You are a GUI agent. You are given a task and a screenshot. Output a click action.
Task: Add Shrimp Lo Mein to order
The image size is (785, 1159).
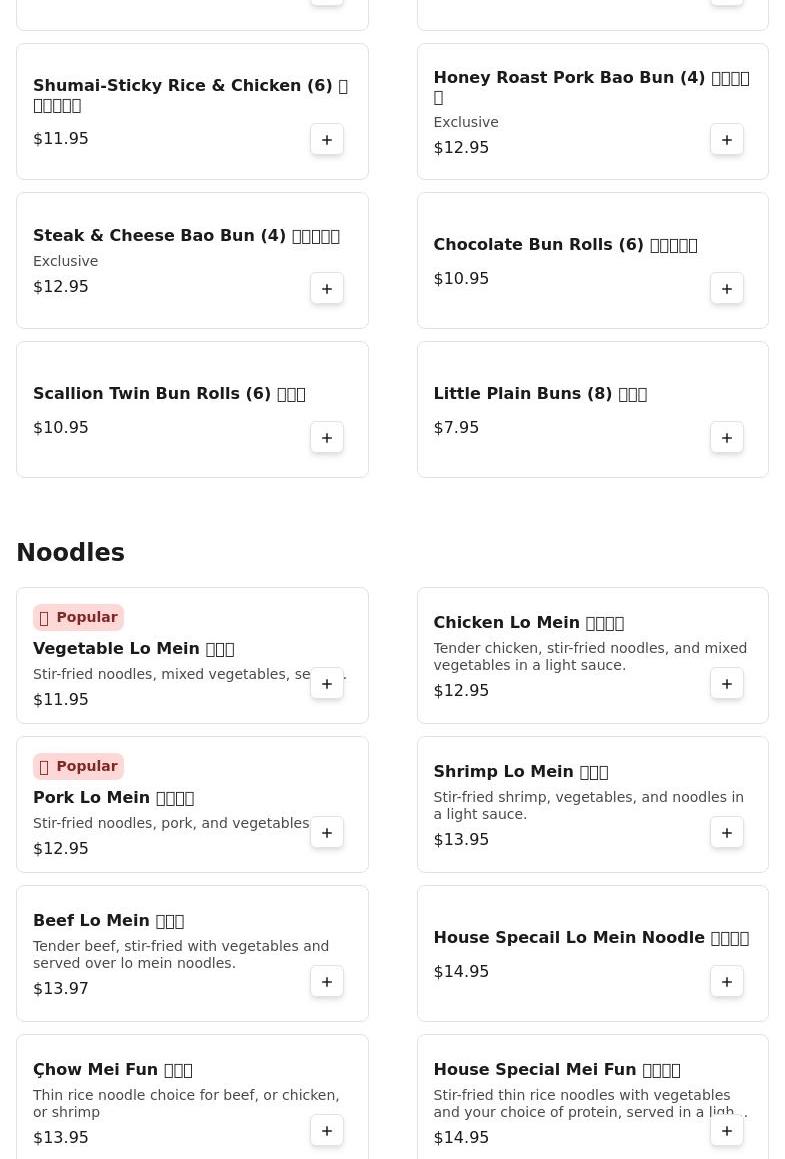727,833
